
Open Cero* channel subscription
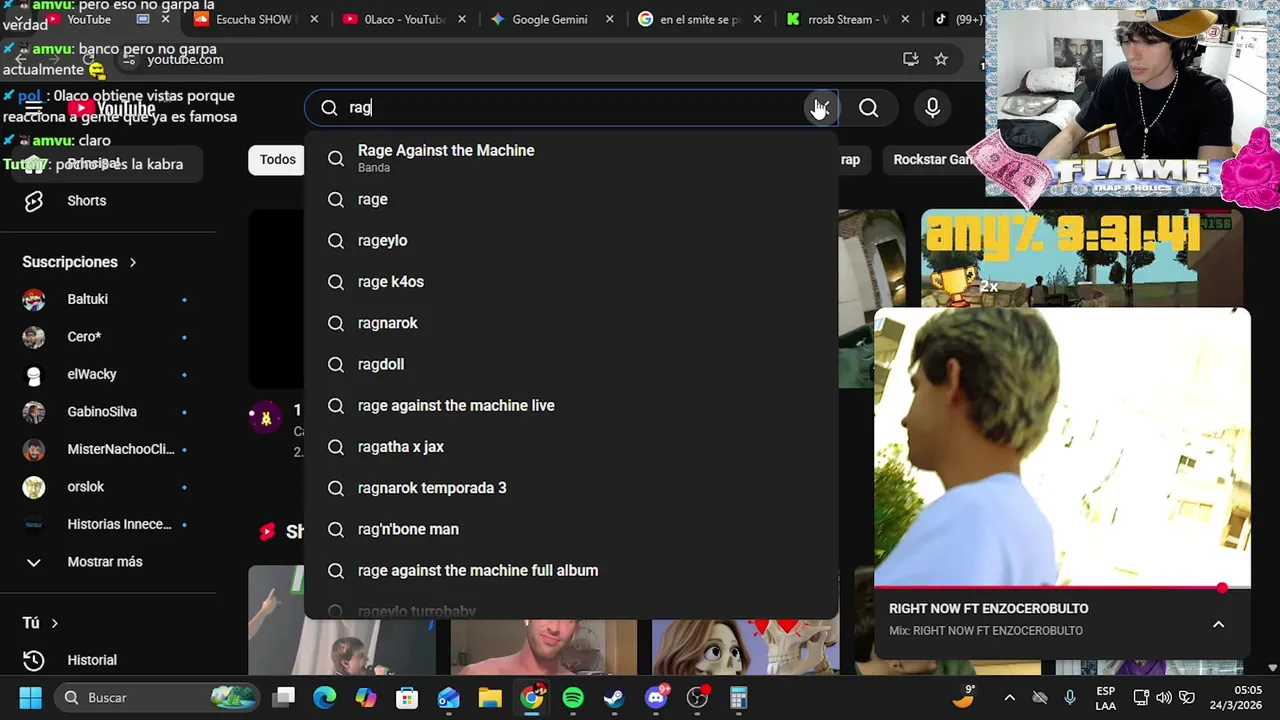click(x=108, y=337)
